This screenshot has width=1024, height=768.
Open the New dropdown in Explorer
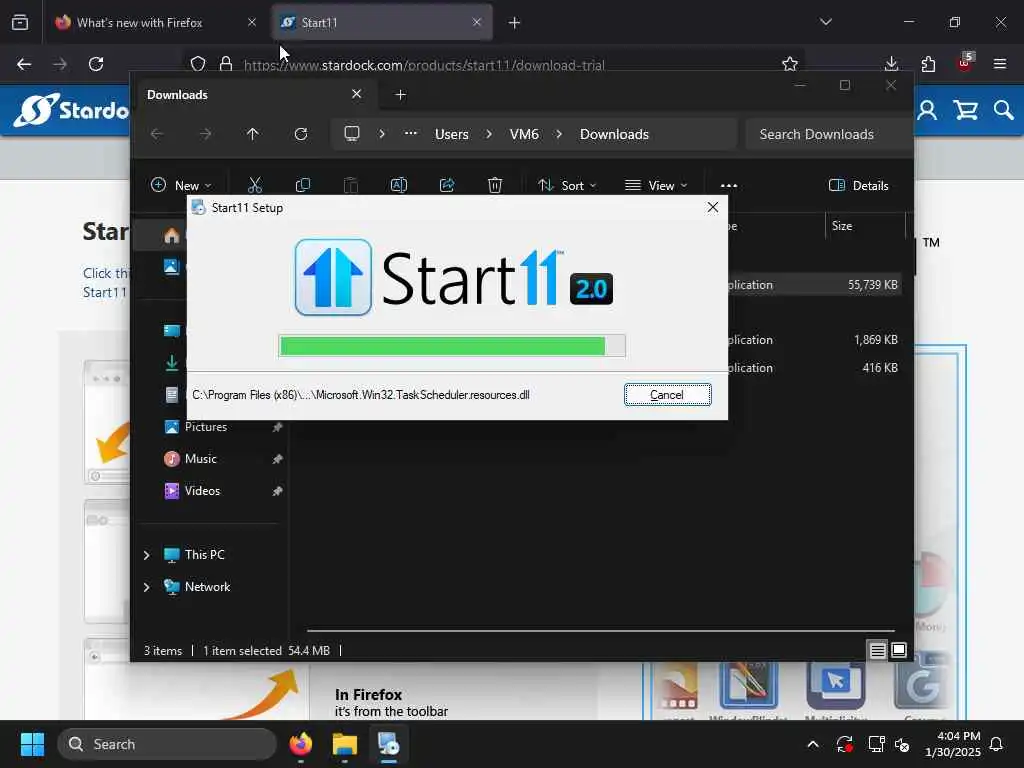point(181,185)
